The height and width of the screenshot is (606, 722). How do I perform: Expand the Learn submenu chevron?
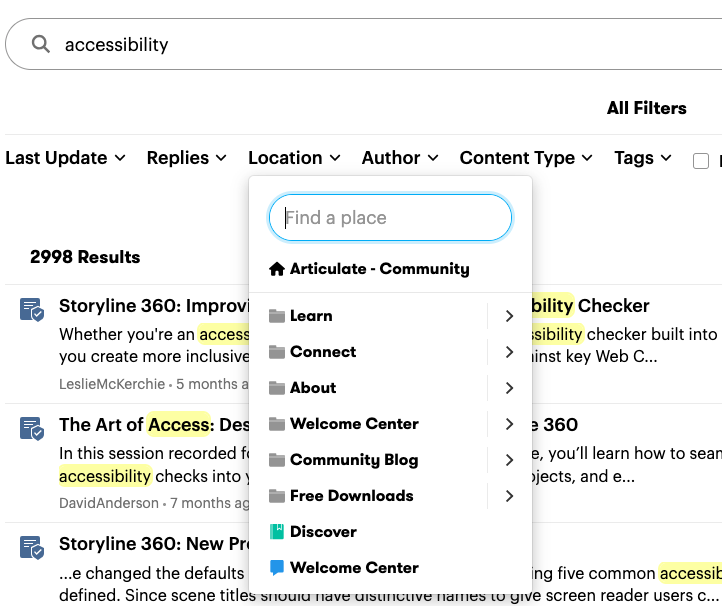[509, 316]
